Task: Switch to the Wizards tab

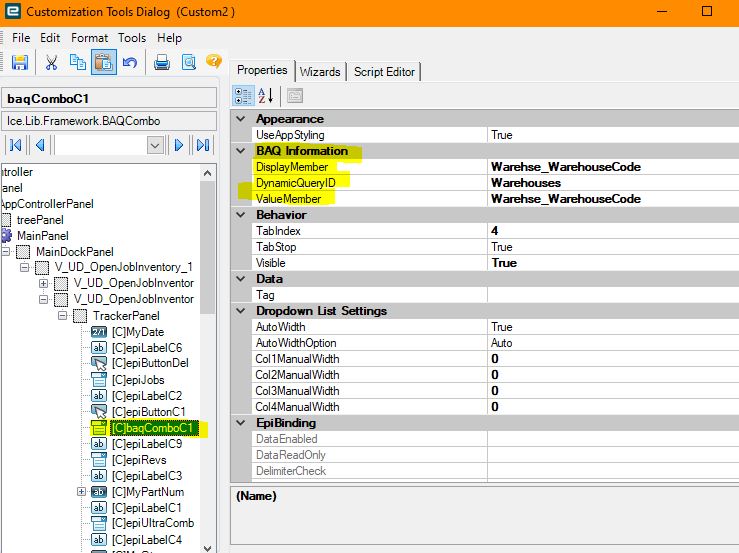Action: click(x=320, y=72)
